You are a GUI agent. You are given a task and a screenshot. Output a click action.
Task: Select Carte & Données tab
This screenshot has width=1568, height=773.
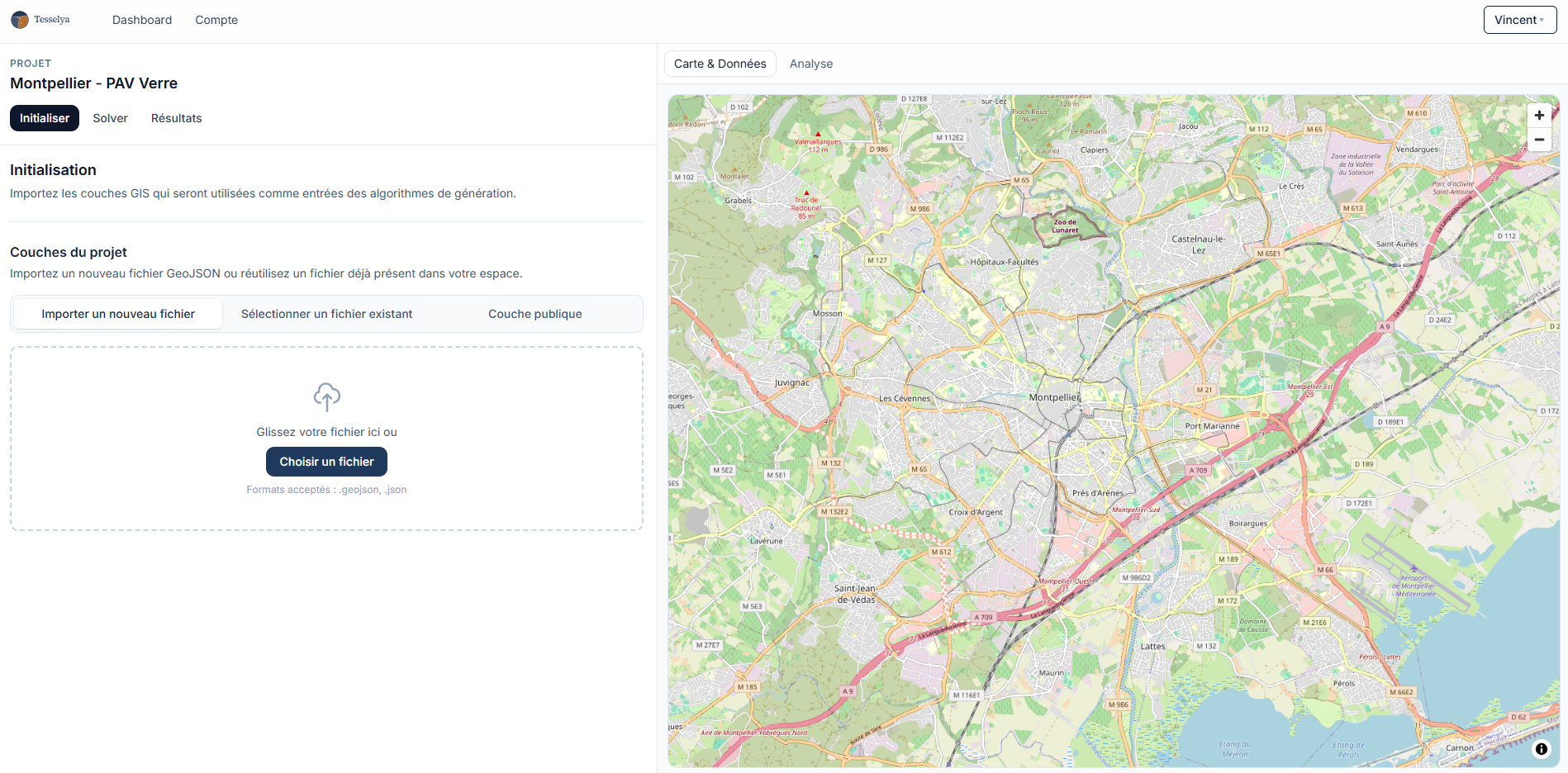pyautogui.click(x=720, y=64)
